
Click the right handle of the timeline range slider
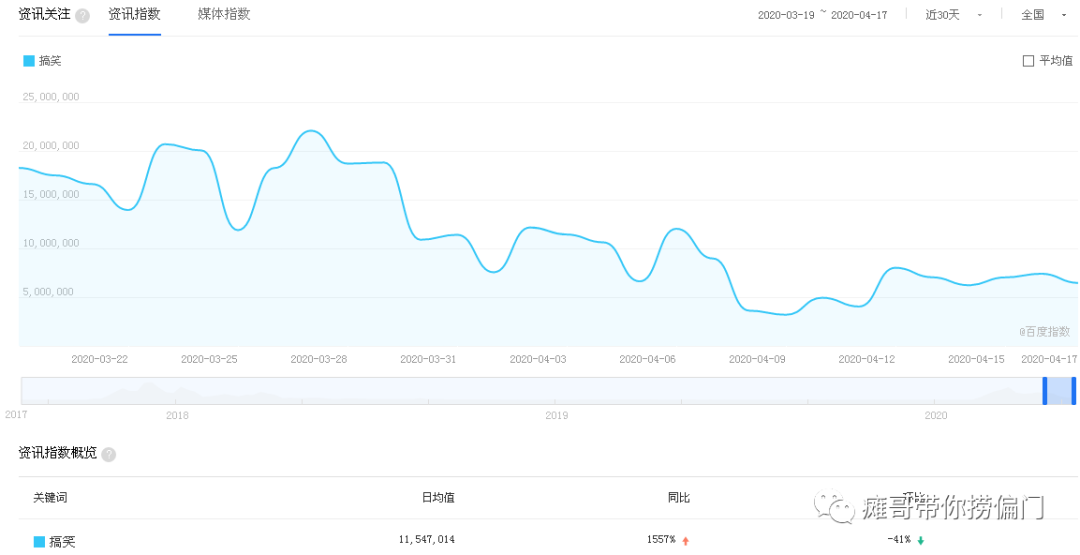tap(1073, 390)
